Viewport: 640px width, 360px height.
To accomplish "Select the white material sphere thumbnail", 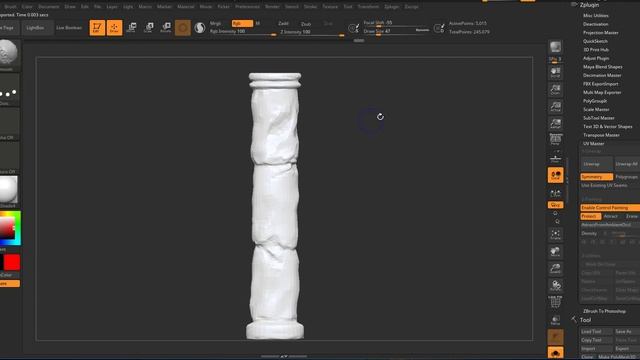I will coord(8,189).
